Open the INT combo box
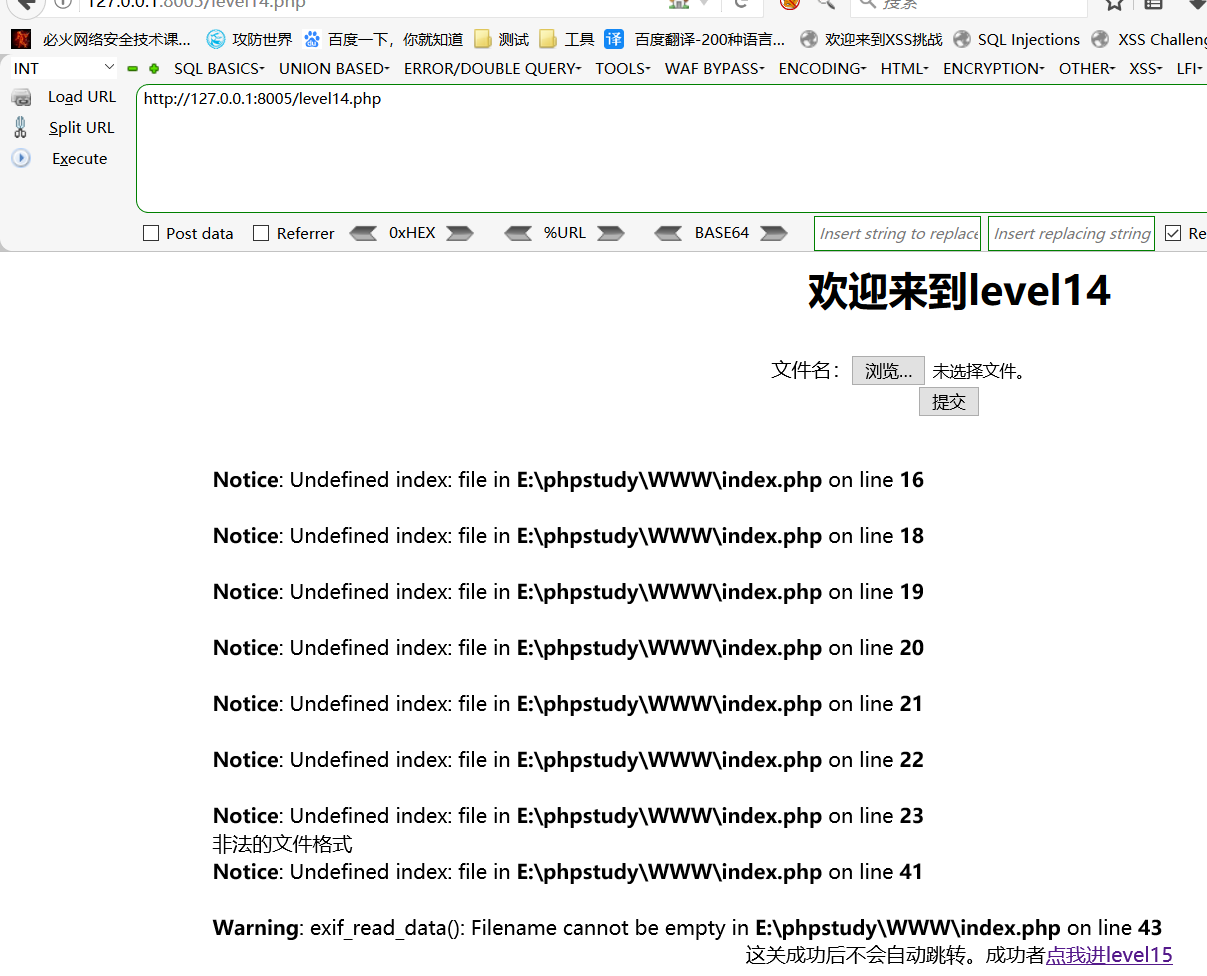Viewport: 1207px width, 976px height. 63,68
